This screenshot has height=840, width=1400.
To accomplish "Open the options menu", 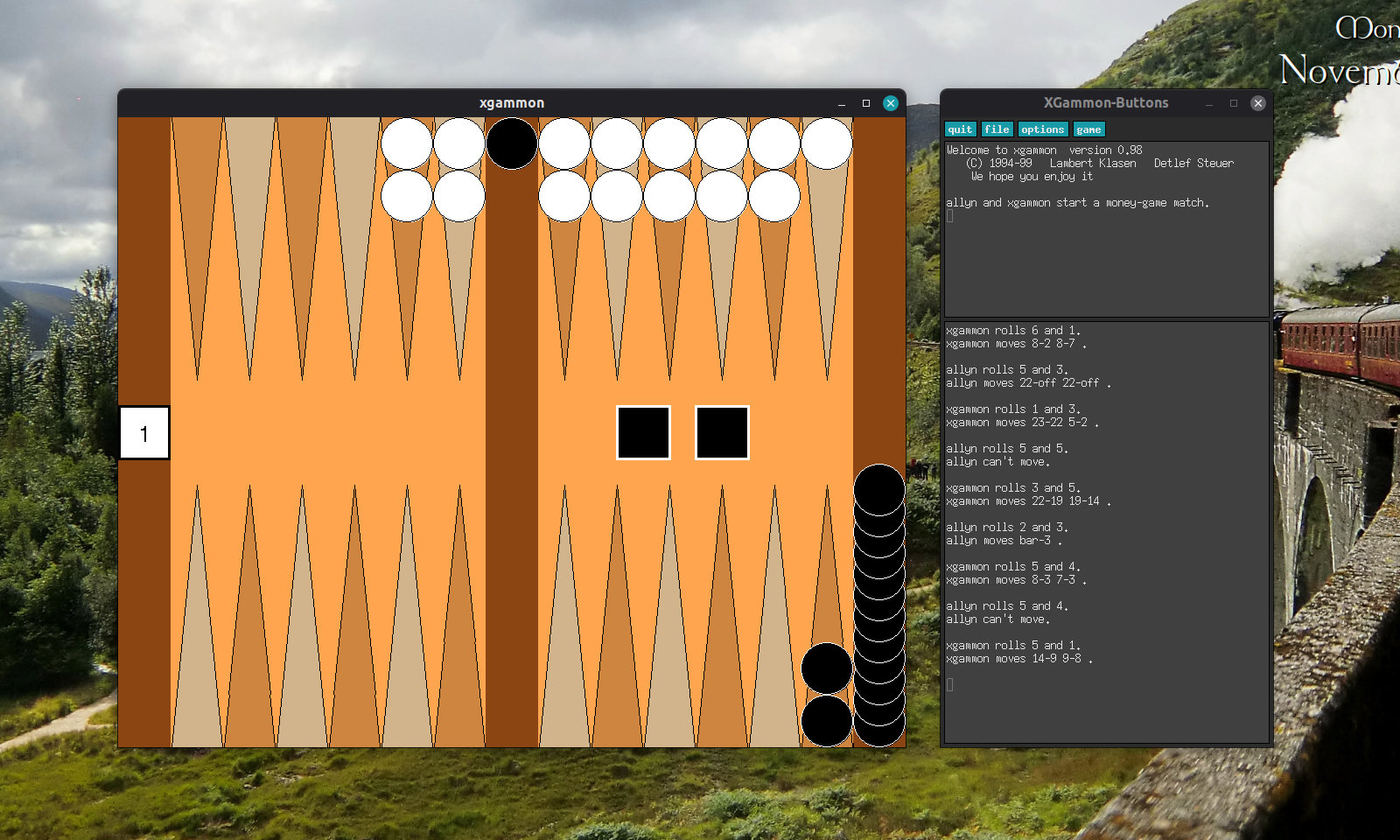I will tap(1042, 129).
